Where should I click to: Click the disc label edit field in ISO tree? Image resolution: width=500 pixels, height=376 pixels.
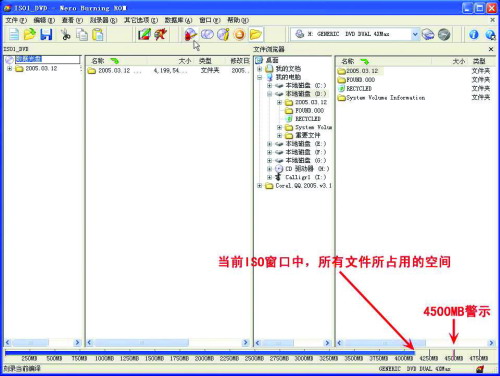(48, 60)
